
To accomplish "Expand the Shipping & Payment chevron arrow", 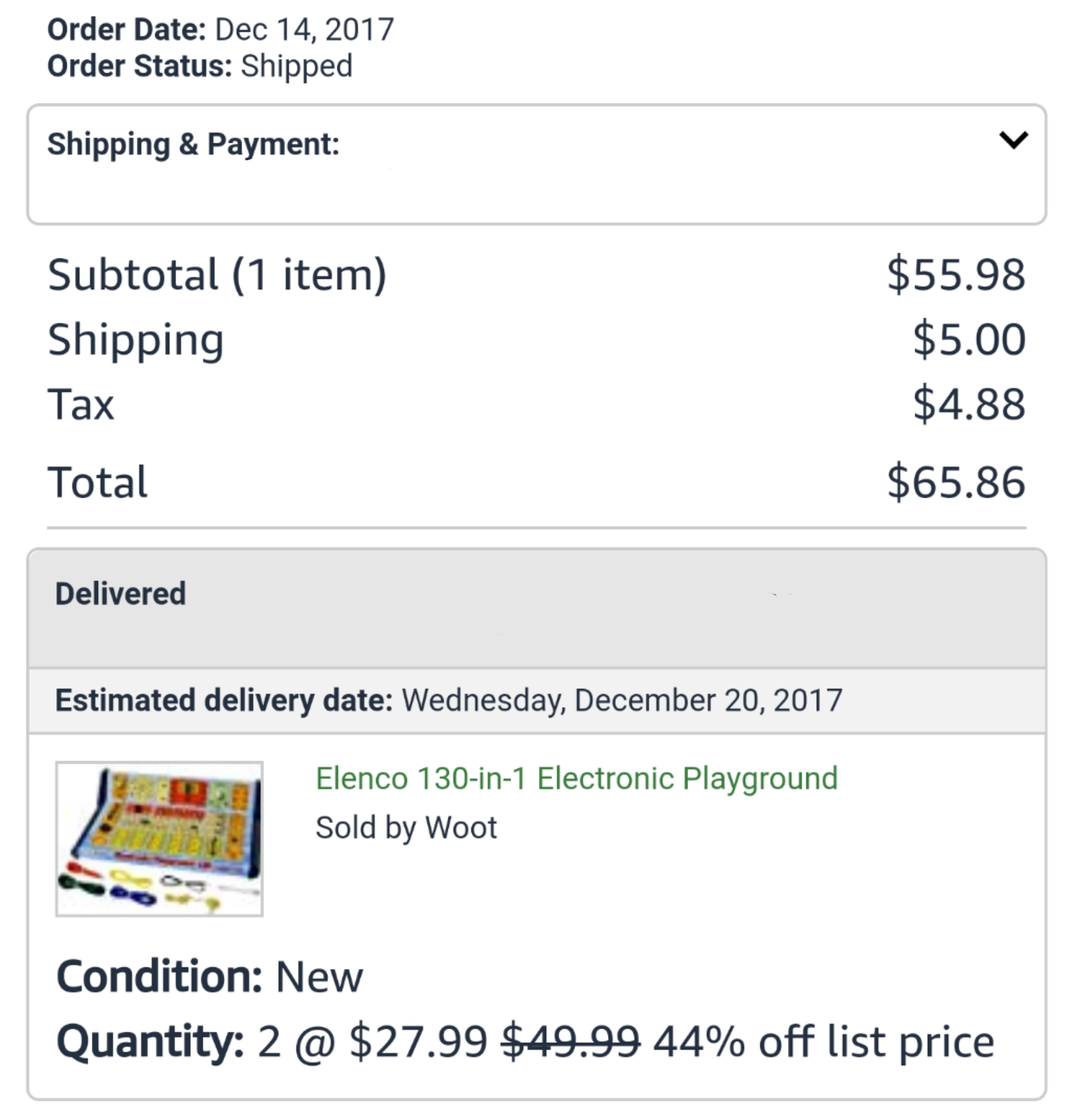I will tap(1013, 139).
